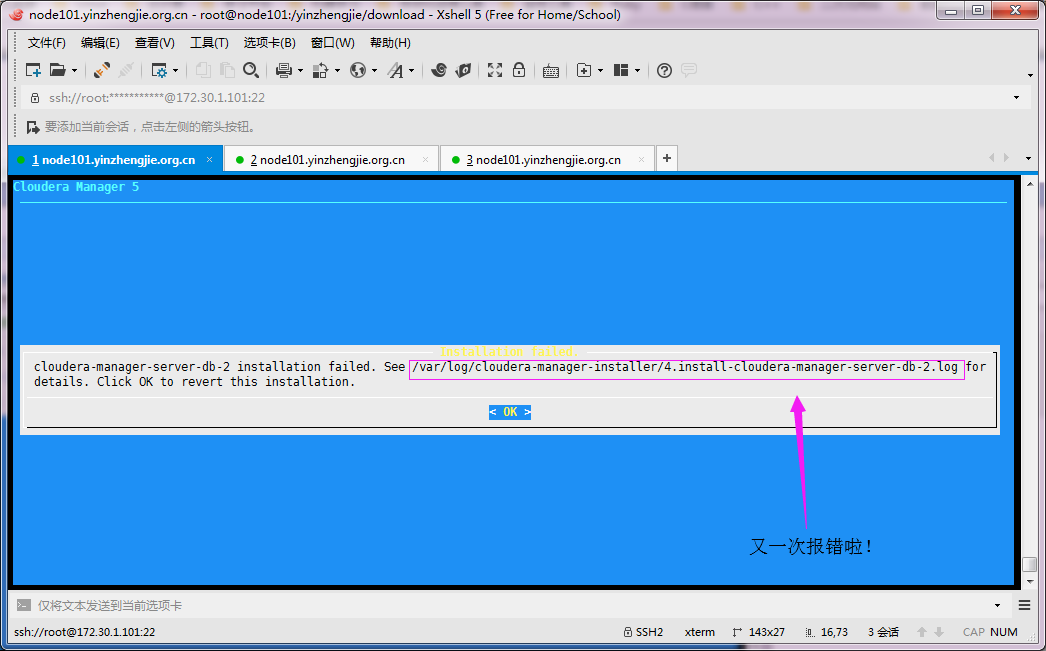Click the Tab arrangement layout icon
Screen dimensions: 1046x651
(x=621, y=70)
